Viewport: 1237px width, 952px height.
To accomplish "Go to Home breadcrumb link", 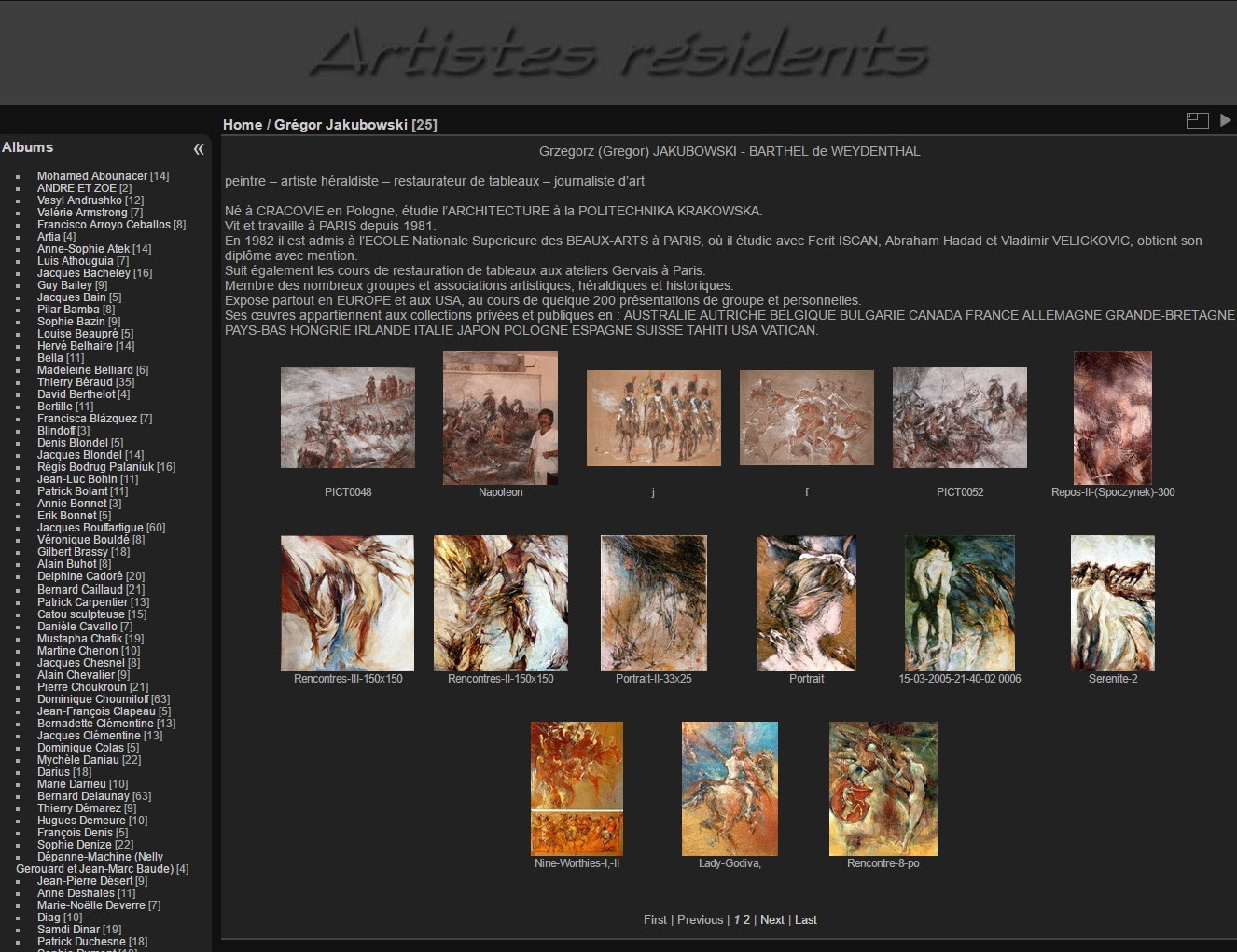I will tap(242, 125).
